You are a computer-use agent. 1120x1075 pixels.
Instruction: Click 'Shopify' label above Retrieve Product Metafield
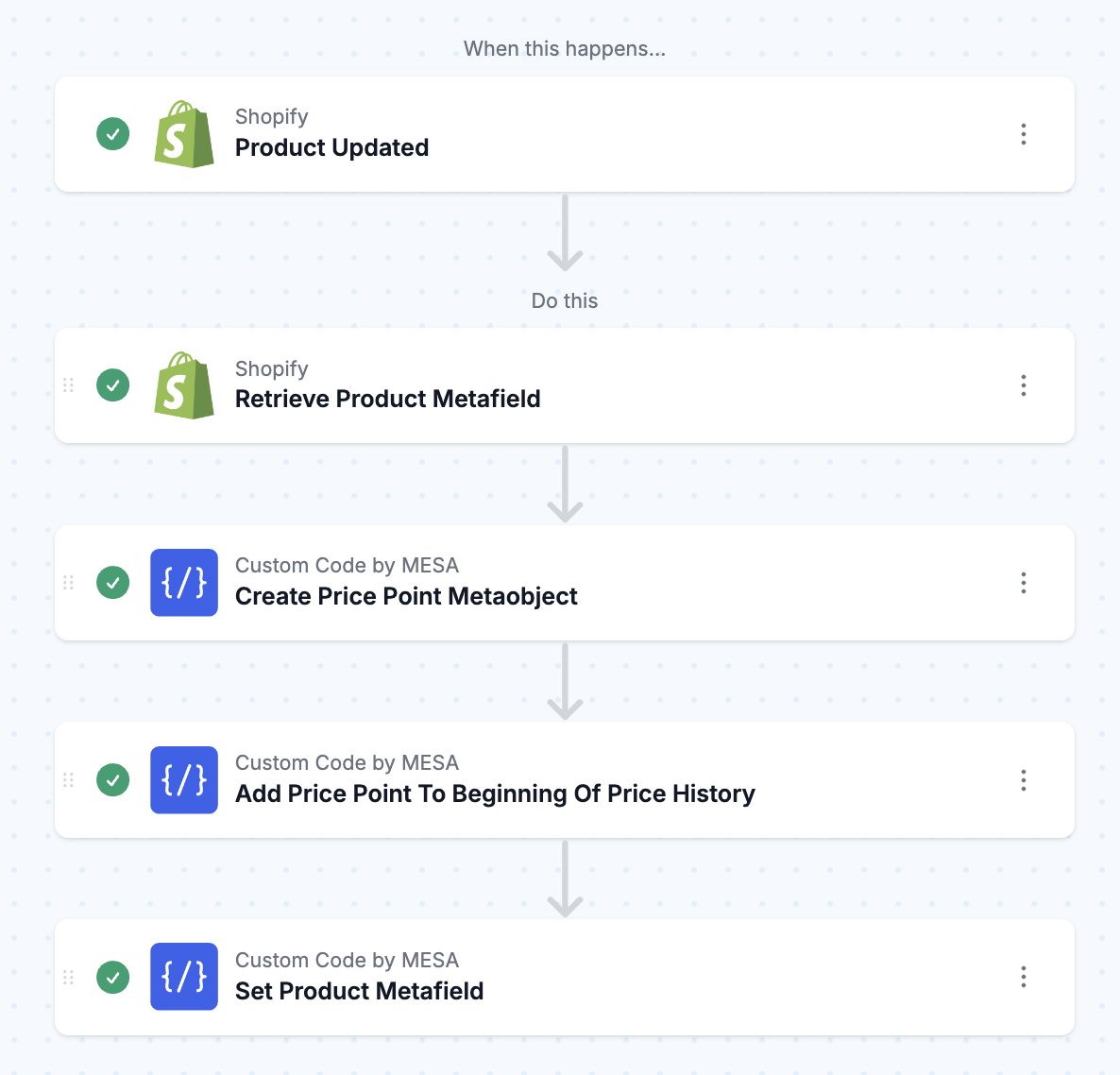[x=271, y=368]
